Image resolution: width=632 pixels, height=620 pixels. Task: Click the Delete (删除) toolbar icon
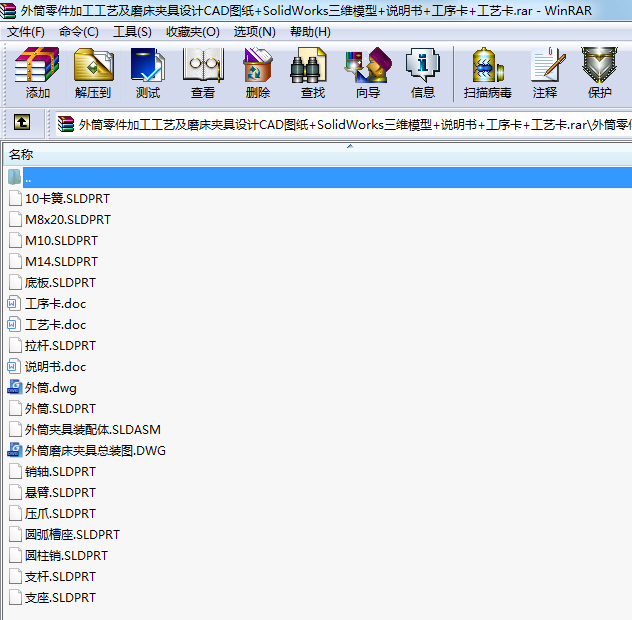click(258, 65)
